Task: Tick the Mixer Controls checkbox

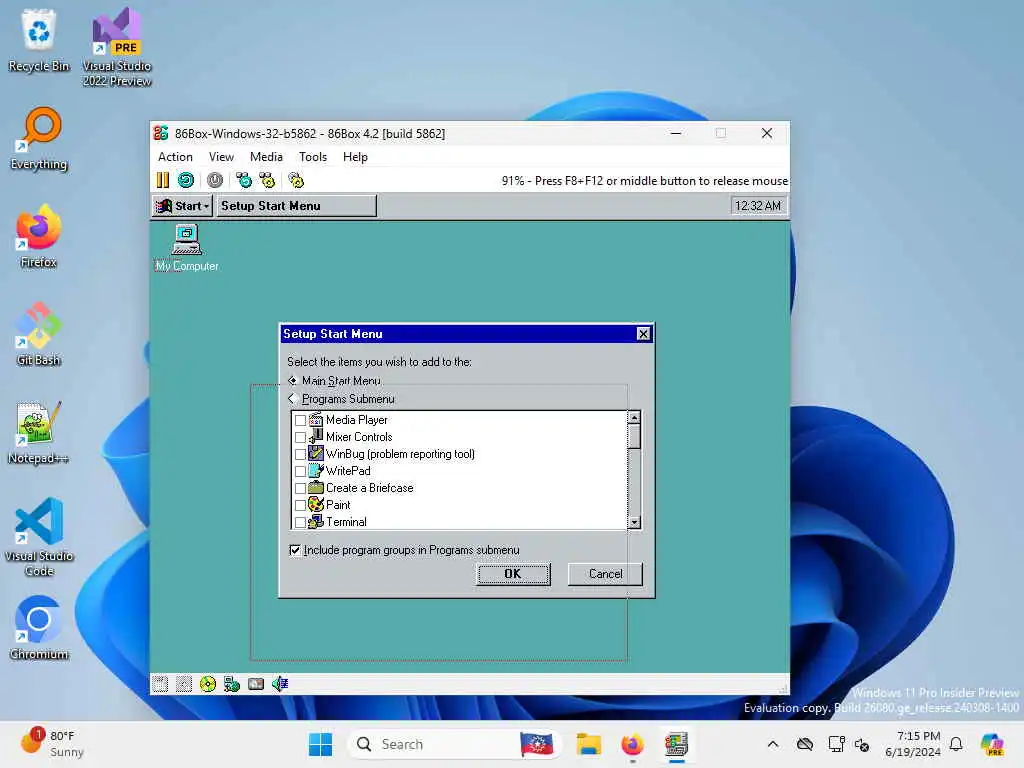Action: [x=300, y=437]
